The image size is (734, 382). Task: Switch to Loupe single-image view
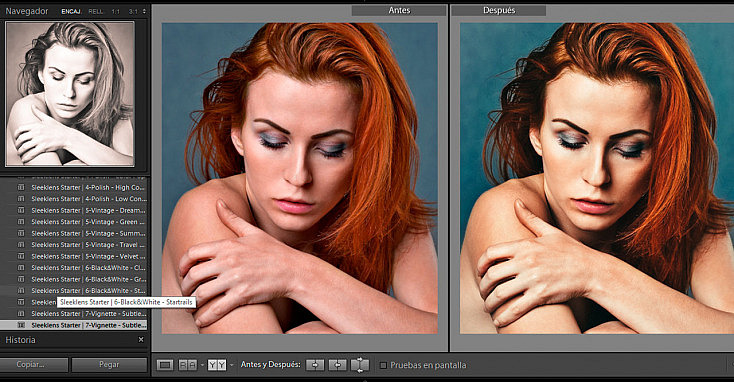pos(165,365)
